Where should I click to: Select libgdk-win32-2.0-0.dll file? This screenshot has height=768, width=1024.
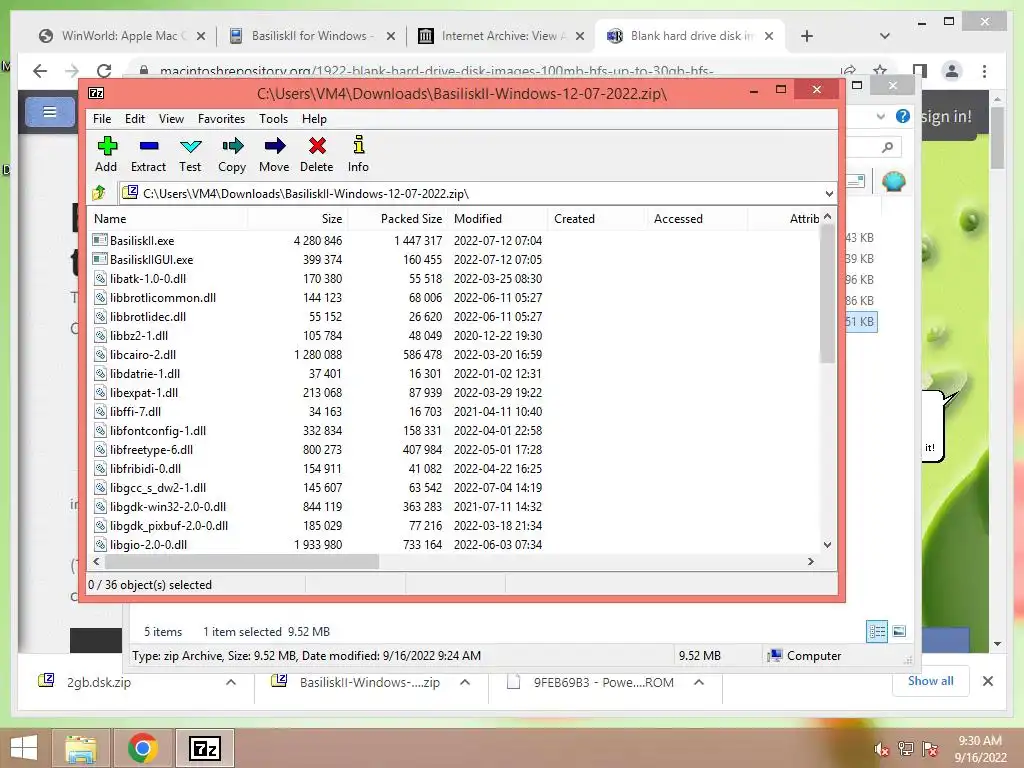tap(168, 506)
